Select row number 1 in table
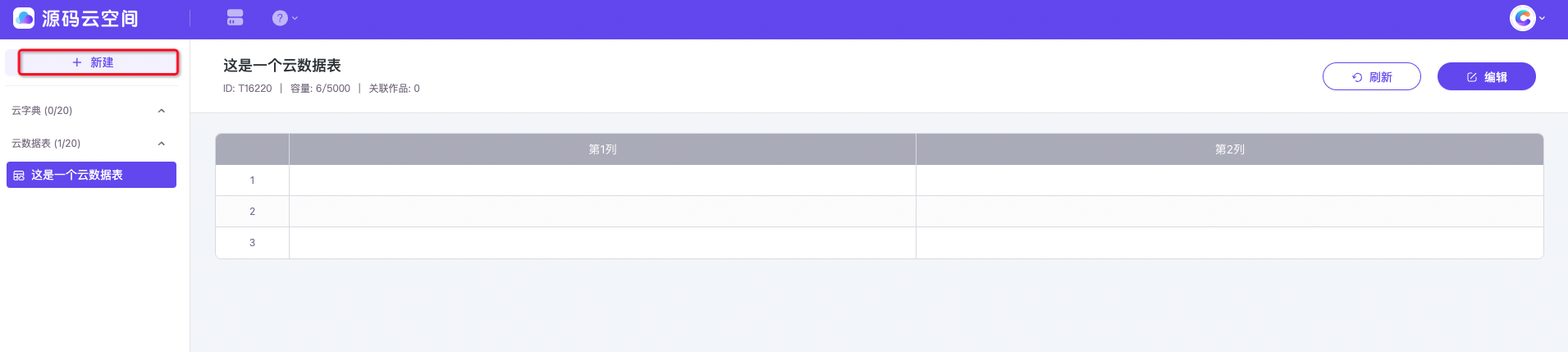Viewport: 1568px width, 352px height. (x=252, y=181)
